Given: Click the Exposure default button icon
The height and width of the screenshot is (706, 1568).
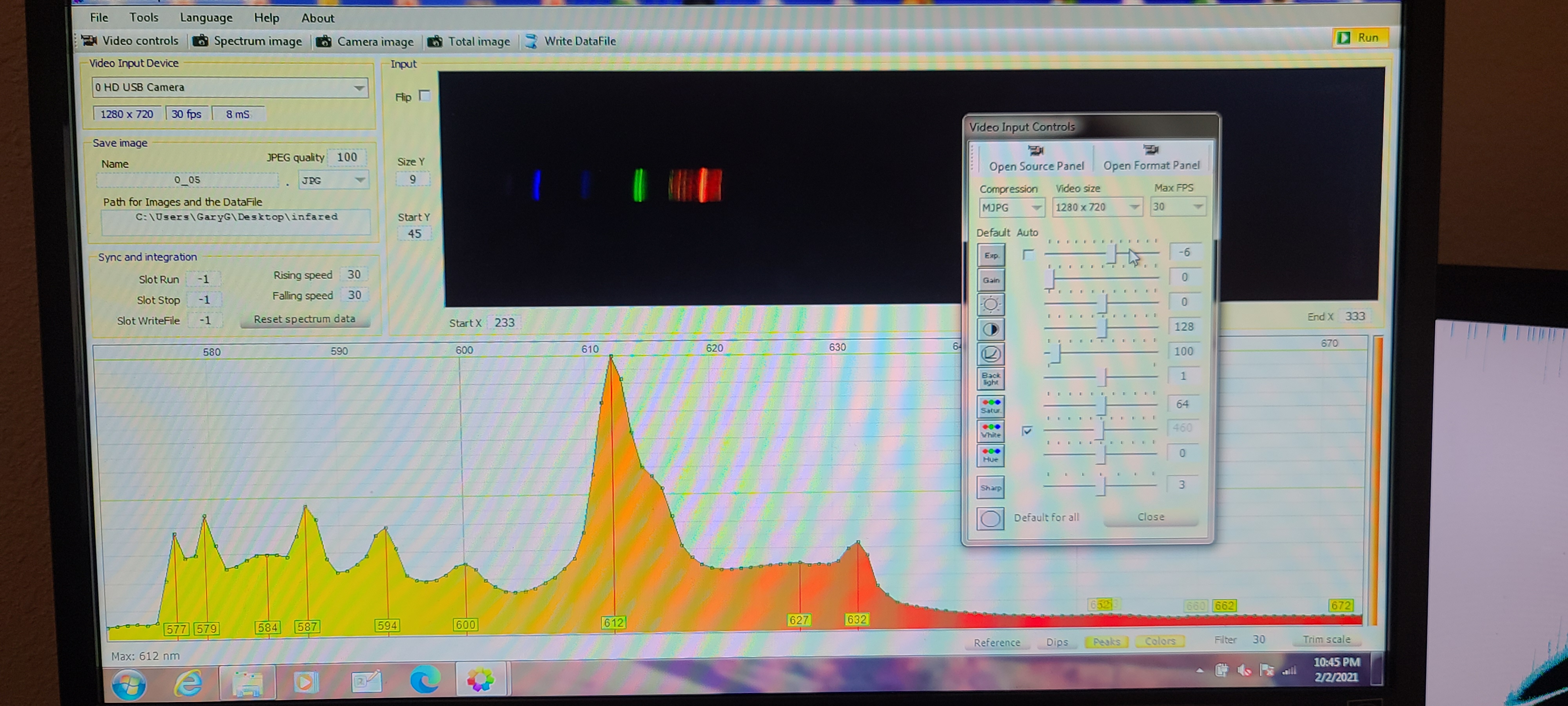Looking at the screenshot, I should point(990,255).
